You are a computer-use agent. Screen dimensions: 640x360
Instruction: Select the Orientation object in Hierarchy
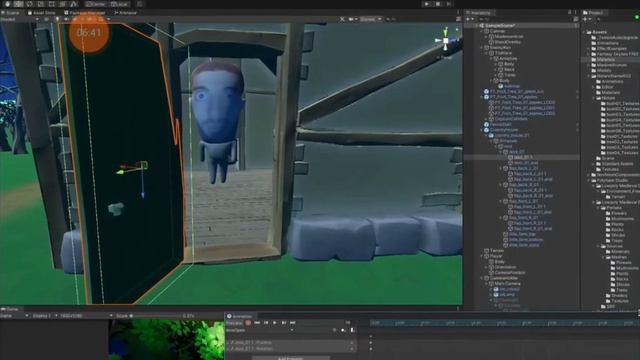pyautogui.click(x=505, y=267)
